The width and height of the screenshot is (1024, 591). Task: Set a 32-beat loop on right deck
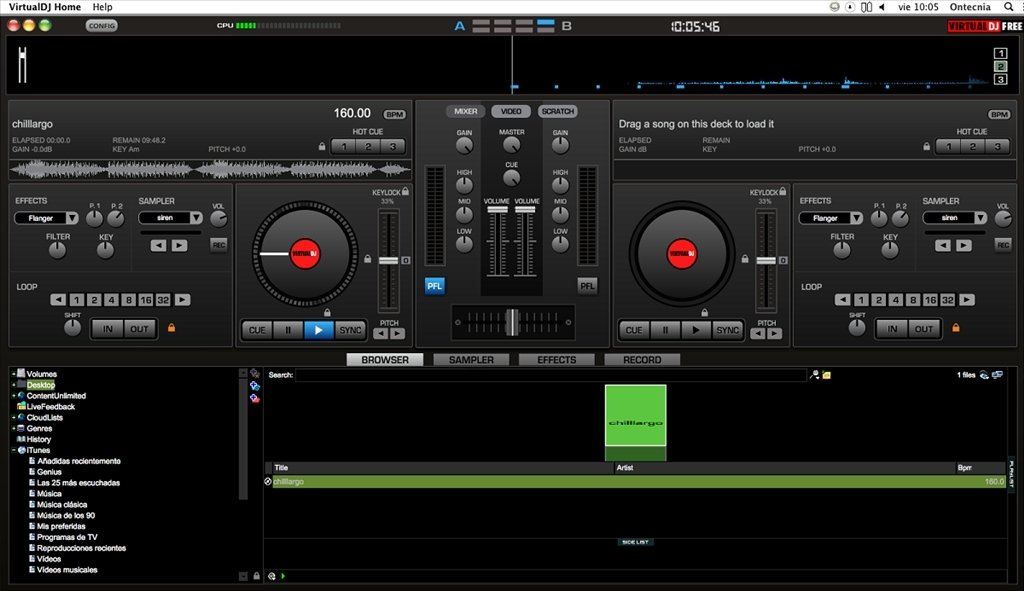pos(948,300)
